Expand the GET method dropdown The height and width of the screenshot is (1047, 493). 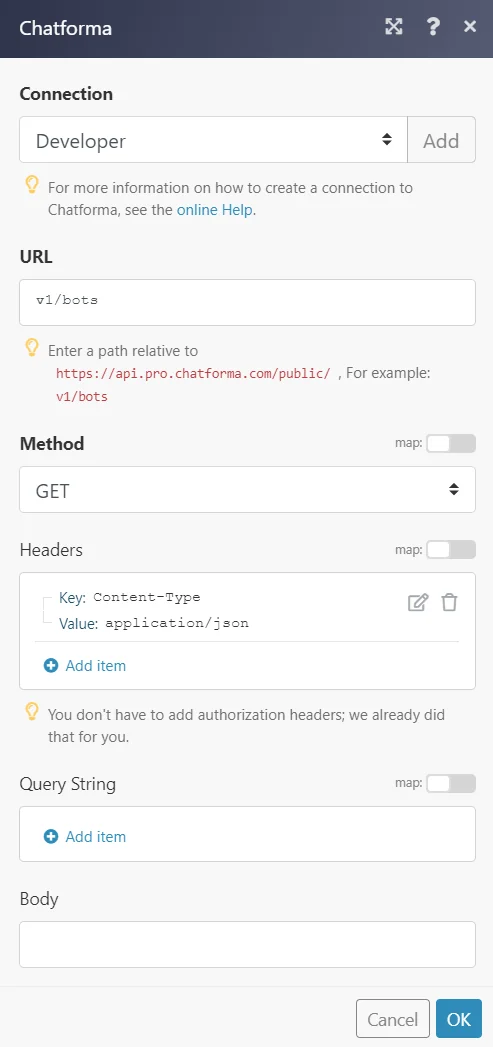pos(247,489)
